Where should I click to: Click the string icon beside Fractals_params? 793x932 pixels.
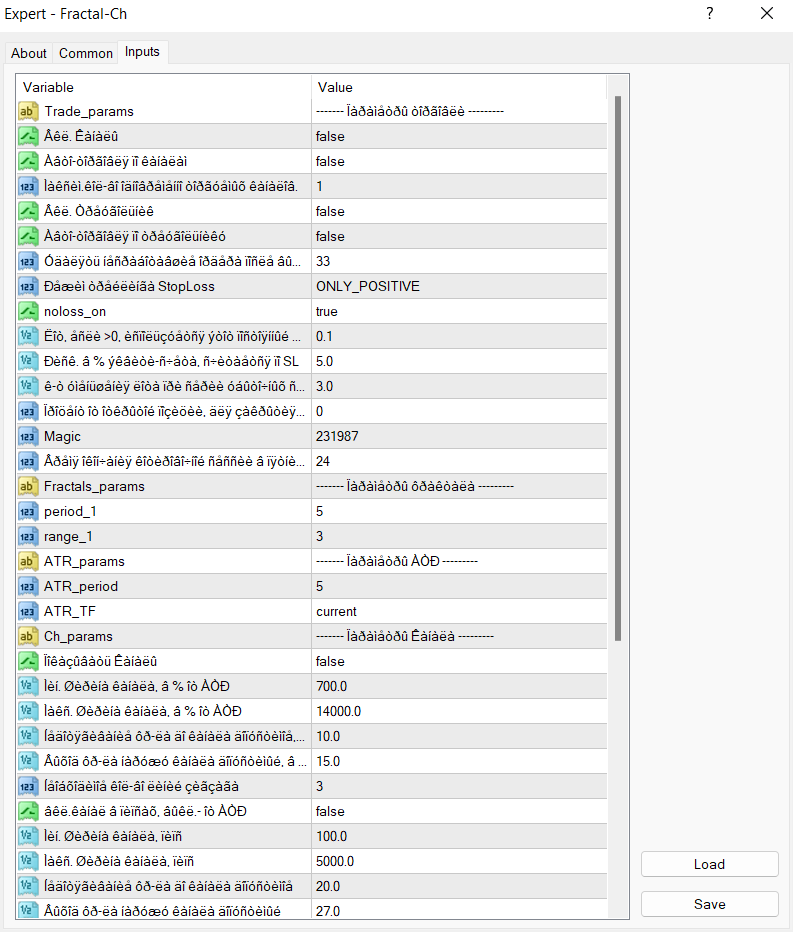point(28,486)
